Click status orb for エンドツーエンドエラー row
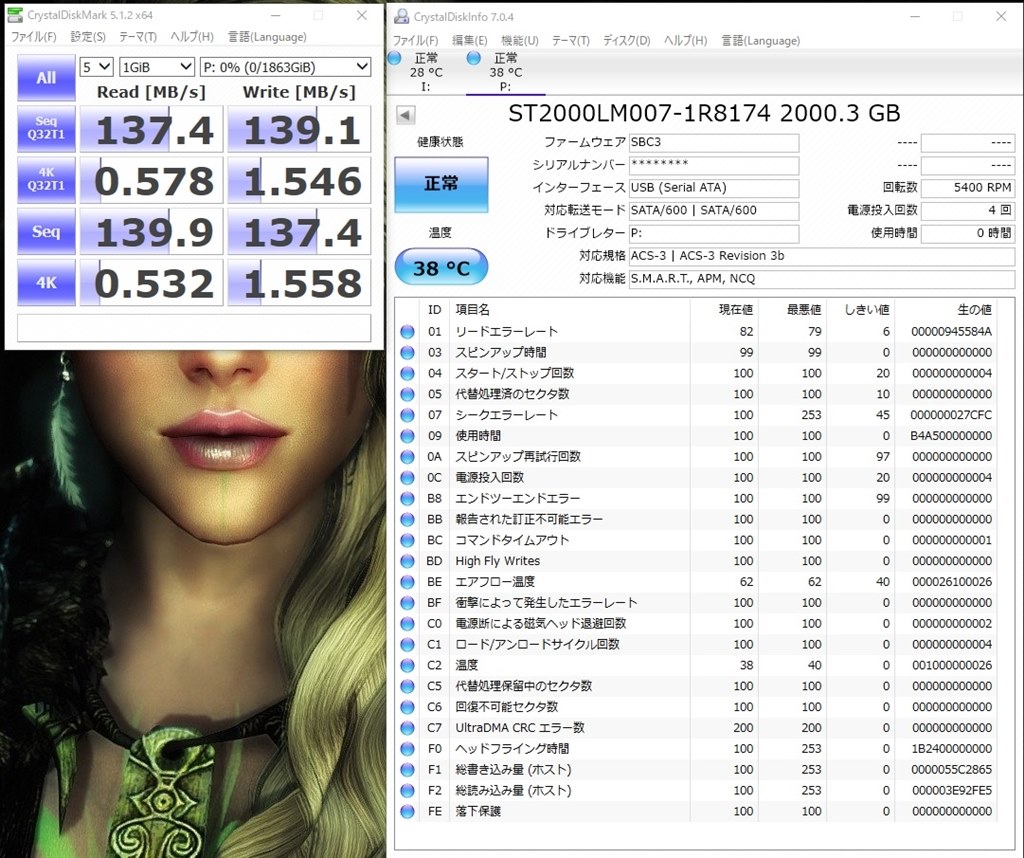1024x858 pixels. tap(408, 499)
